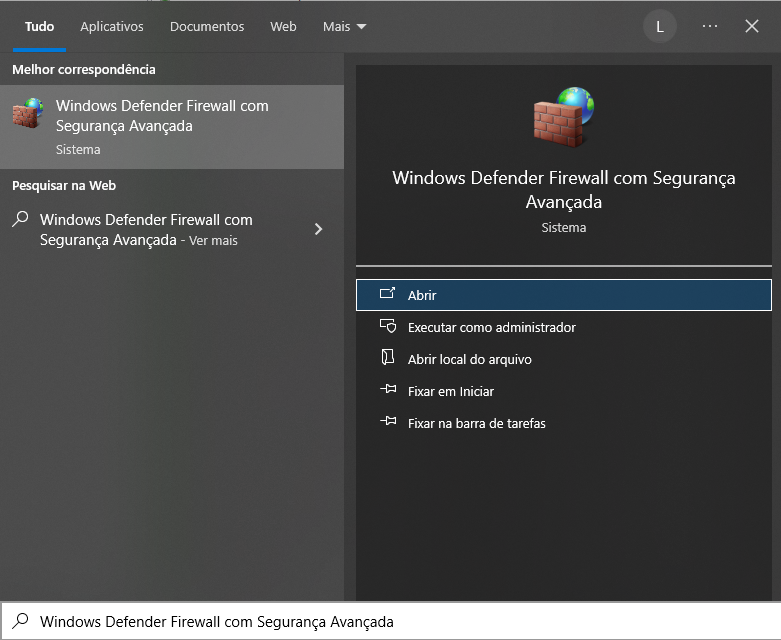Click the user account avatar labeled L

tap(659, 27)
